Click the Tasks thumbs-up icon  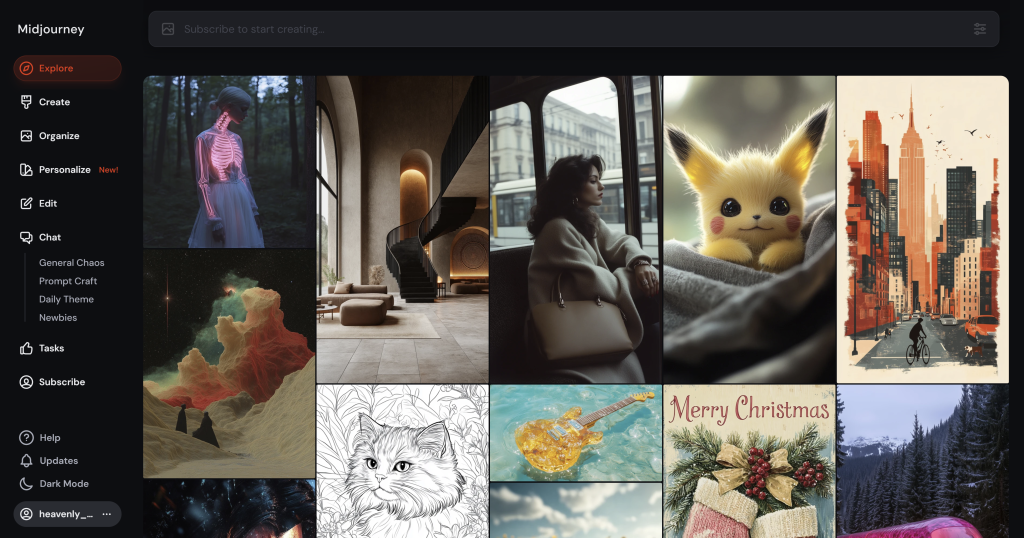tap(26, 348)
